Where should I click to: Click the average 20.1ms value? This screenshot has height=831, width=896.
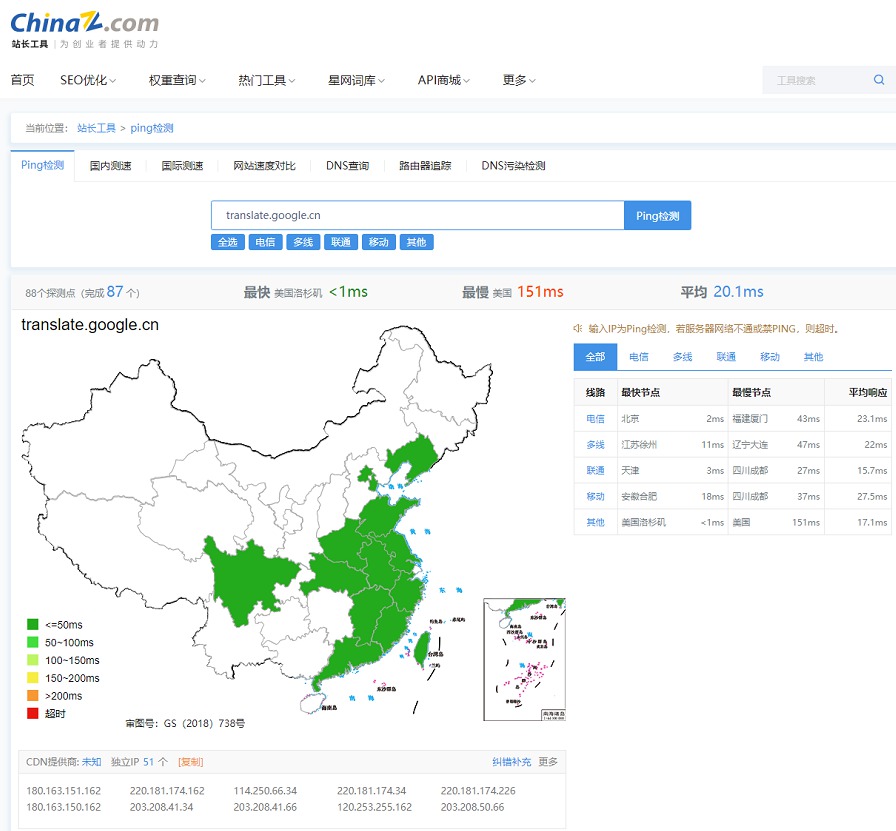coord(738,292)
